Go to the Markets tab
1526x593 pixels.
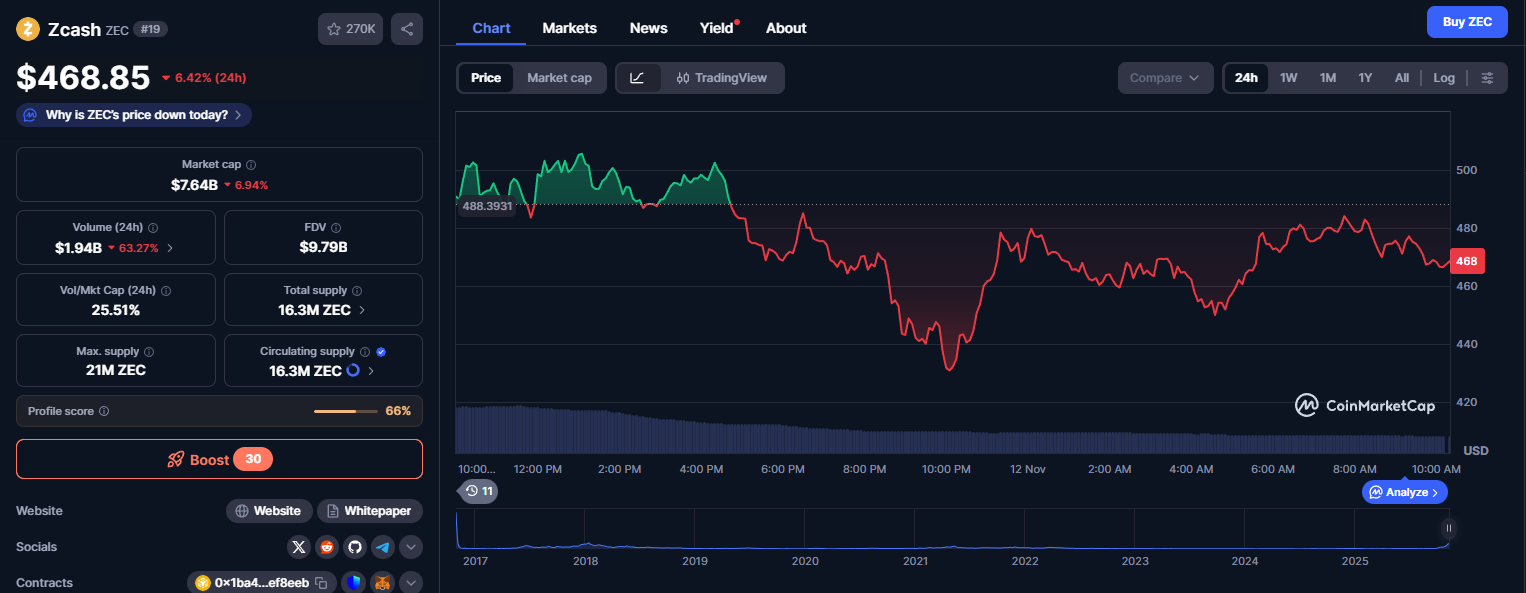[x=569, y=28]
